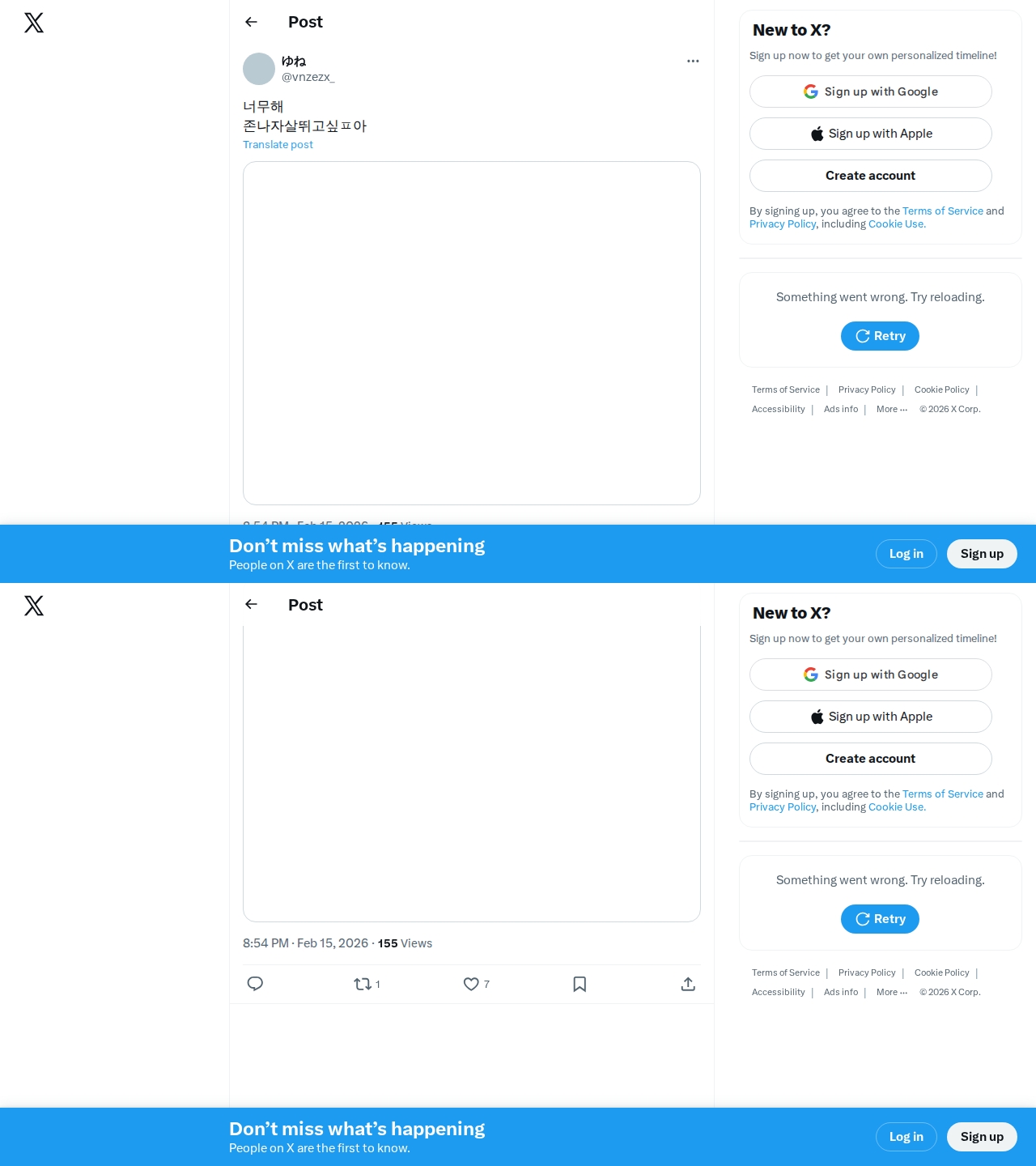Click the reply speech bubble icon

[255, 984]
